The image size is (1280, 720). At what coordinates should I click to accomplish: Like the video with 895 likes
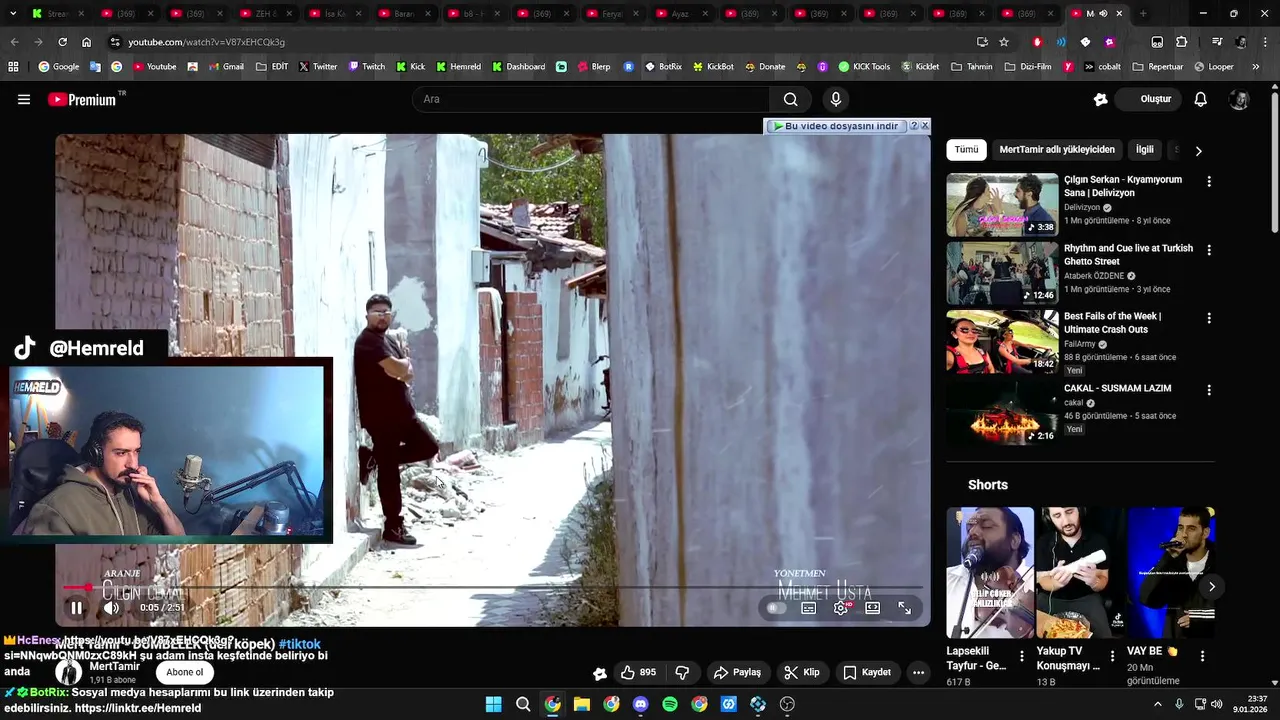638,672
